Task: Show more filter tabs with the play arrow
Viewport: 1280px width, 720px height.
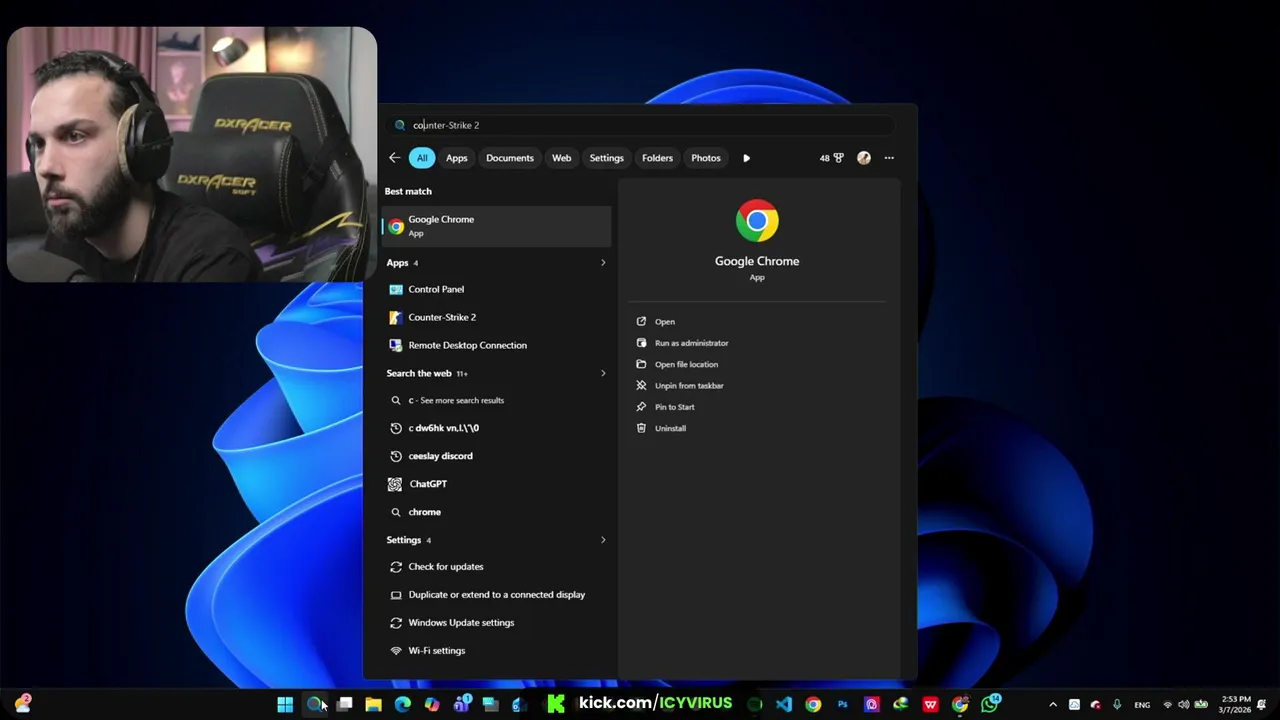Action: click(x=746, y=158)
